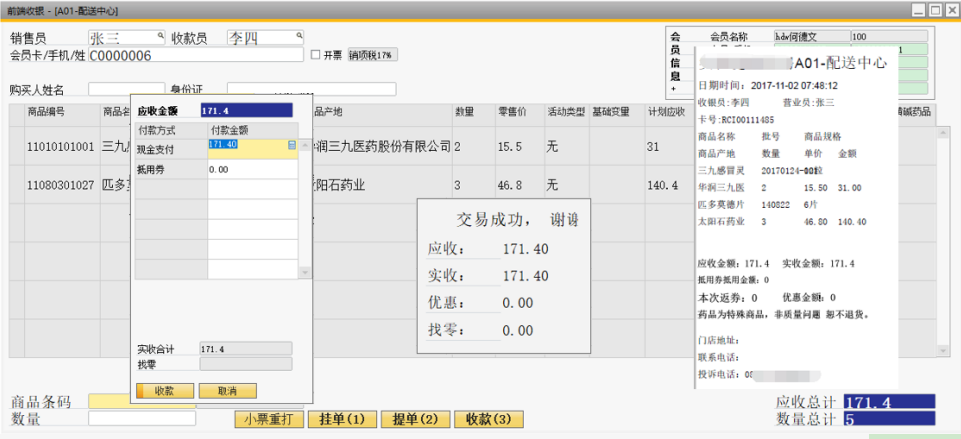This screenshot has width=961, height=439.
Task: Expand the 会员信息 panel with the plus sign
Action: pos(674,89)
